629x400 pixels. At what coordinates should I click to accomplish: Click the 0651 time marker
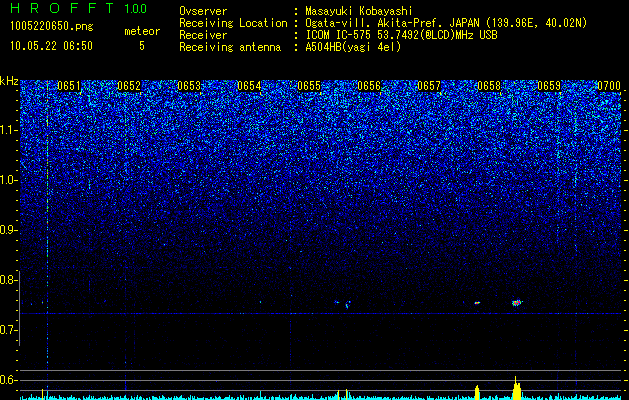[69, 86]
